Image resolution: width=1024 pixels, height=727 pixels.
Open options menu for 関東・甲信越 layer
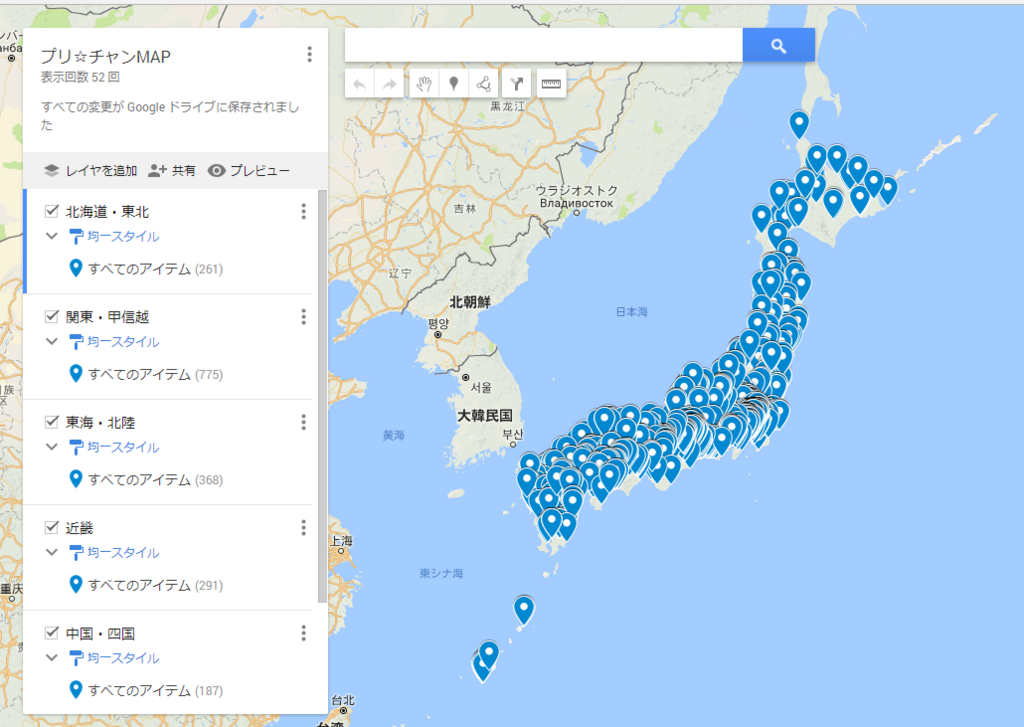click(303, 317)
